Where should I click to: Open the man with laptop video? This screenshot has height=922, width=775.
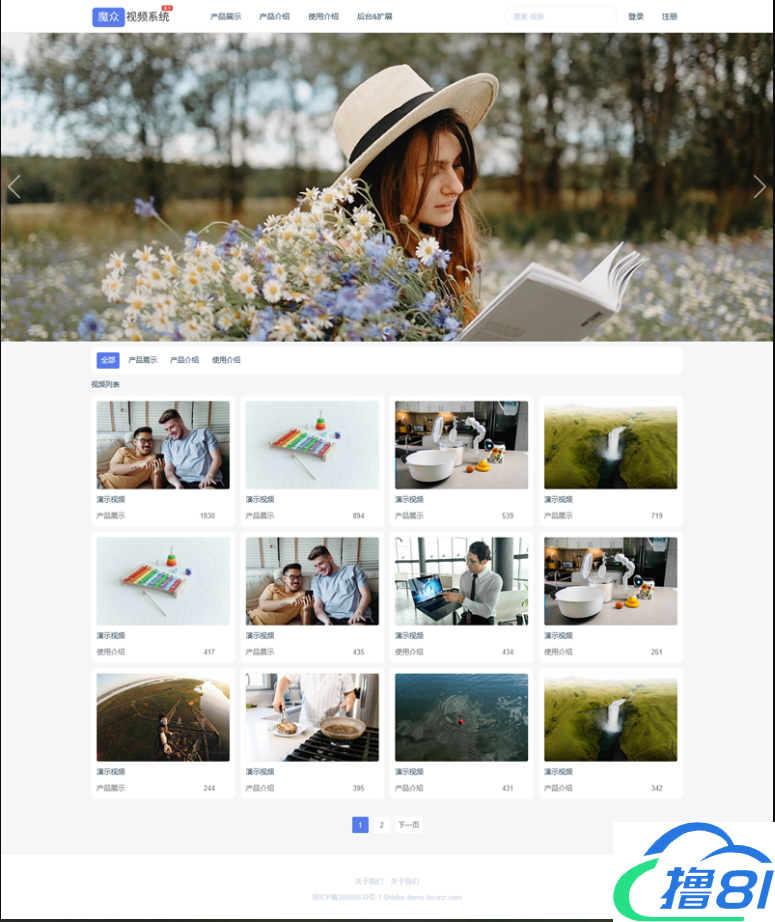461,581
